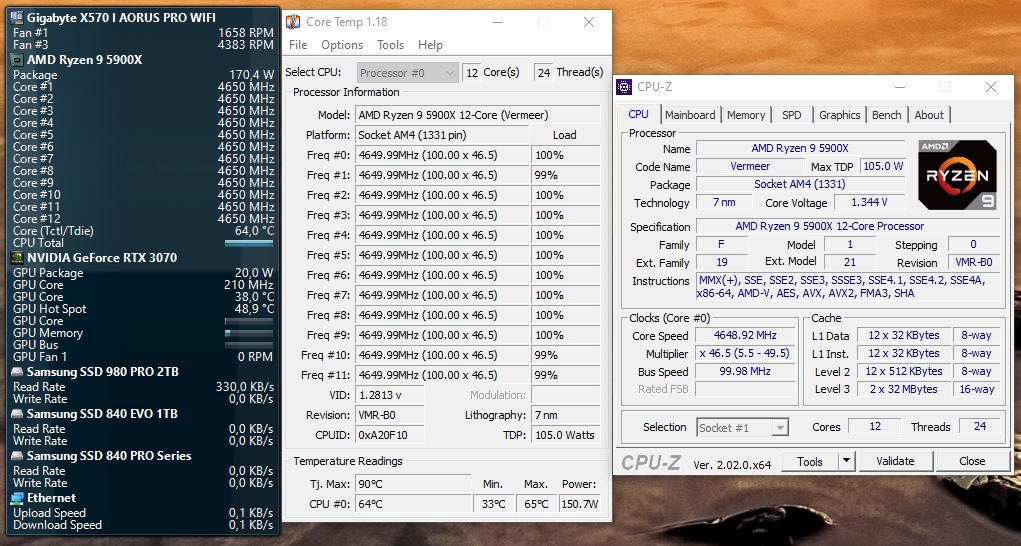
Task: Click the GPU Fan 1 0 RPM row
Action: [x=143, y=357]
